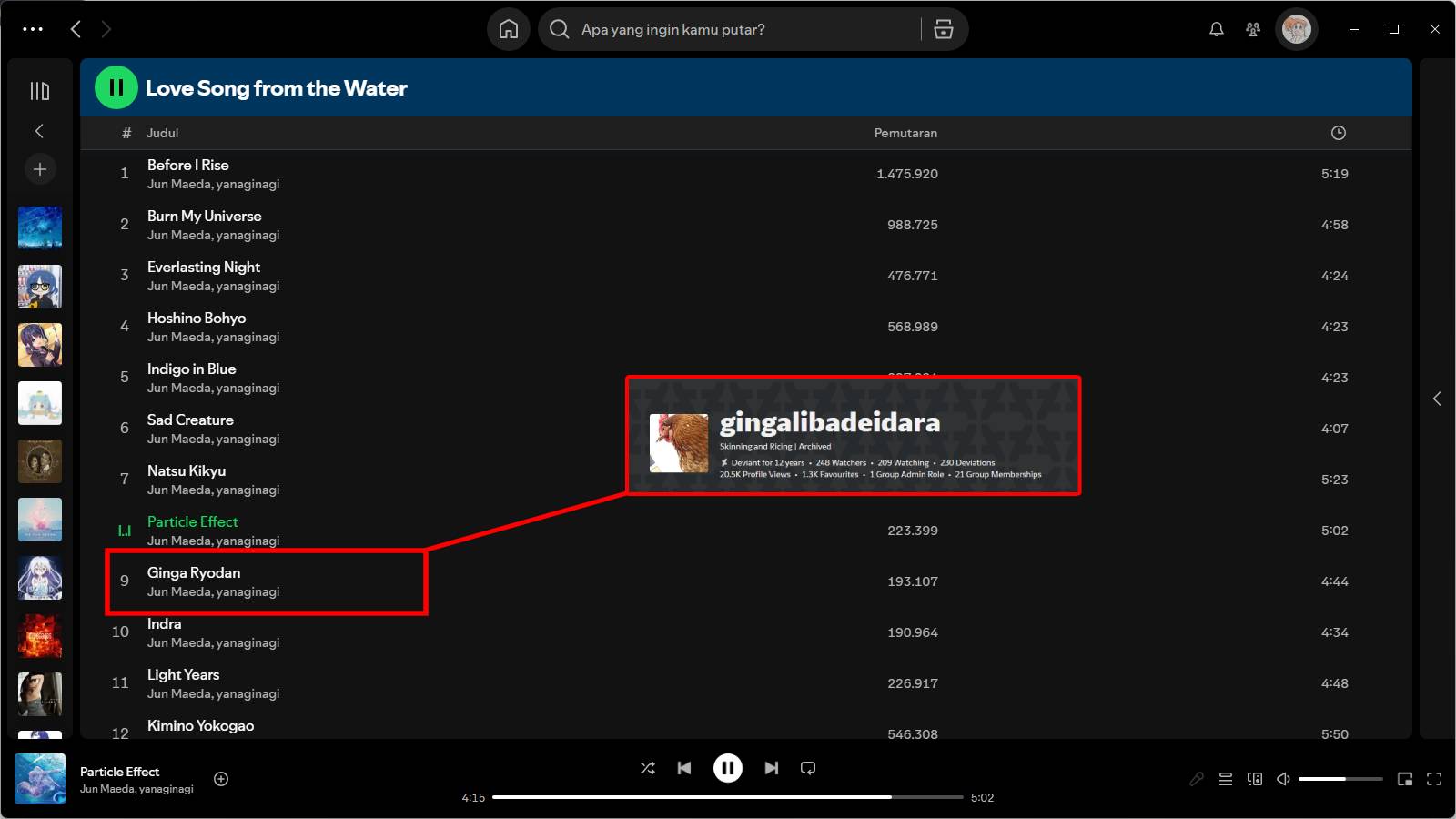This screenshot has width=1456, height=819.
Task: Open the three-dots app menu
Action: [x=33, y=29]
